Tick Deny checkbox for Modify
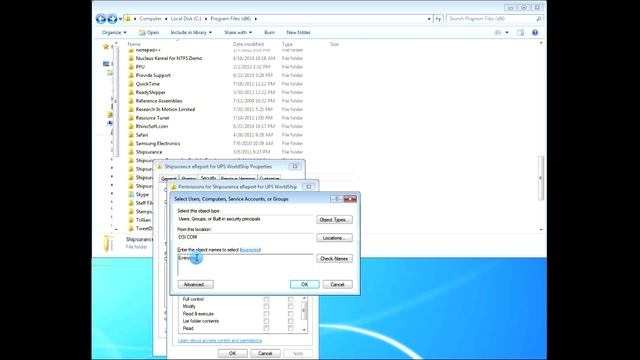The height and width of the screenshot is (360, 640). coord(291,307)
